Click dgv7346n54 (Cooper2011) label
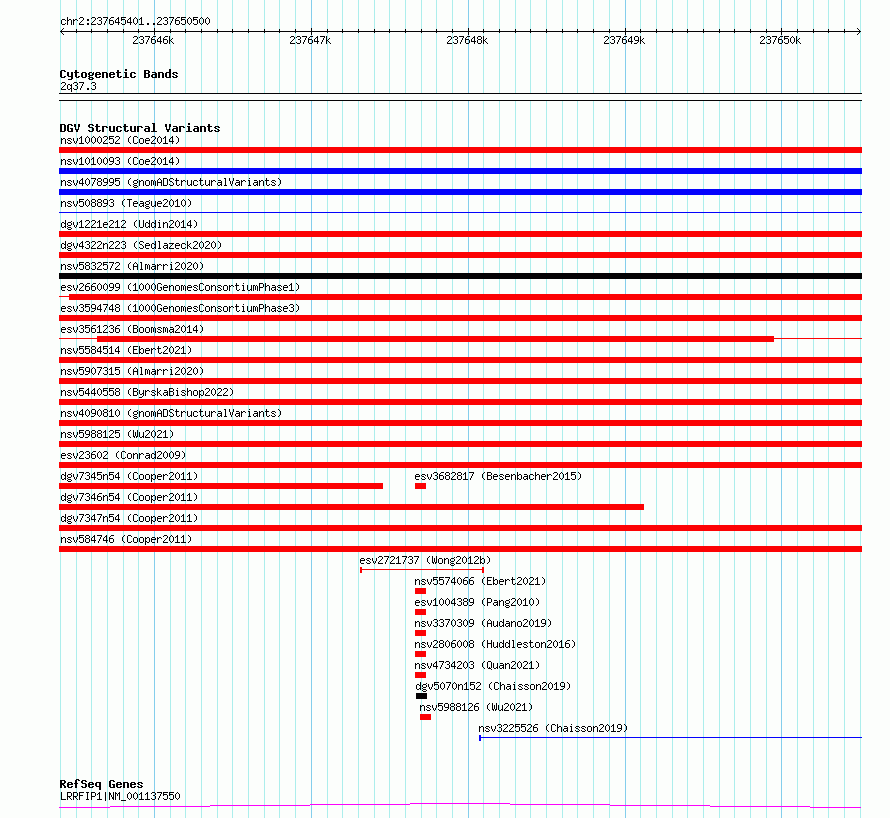 pyautogui.click(x=129, y=497)
